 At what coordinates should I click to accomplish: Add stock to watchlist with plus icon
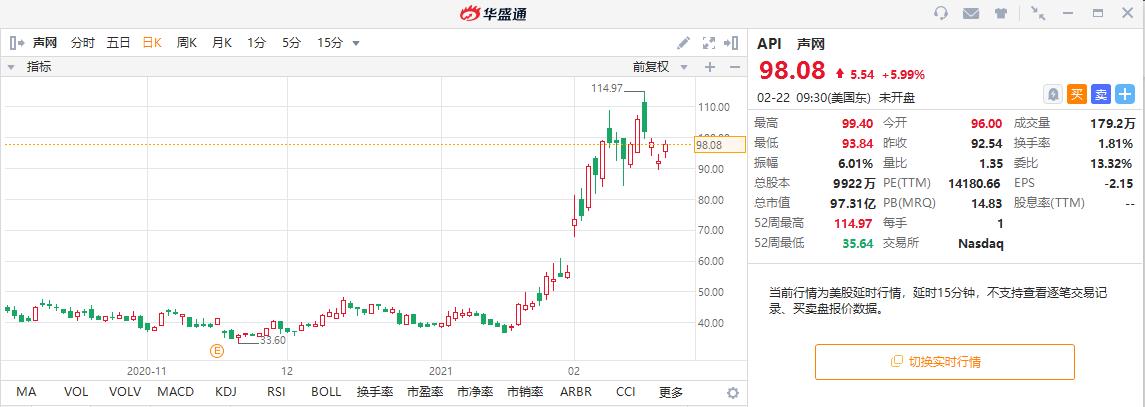(x=1125, y=94)
